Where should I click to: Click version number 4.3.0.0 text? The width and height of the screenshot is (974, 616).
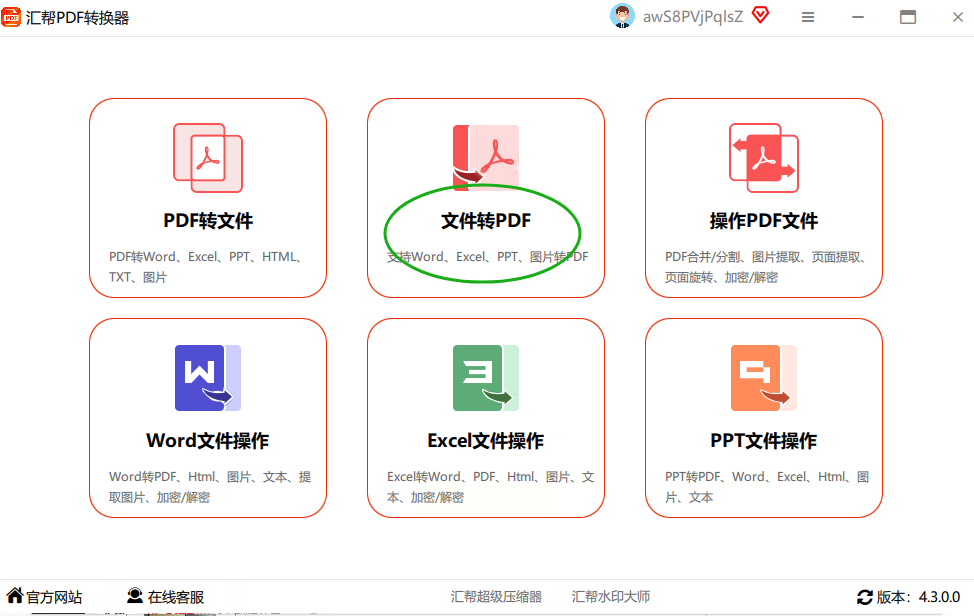pos(939,597)
